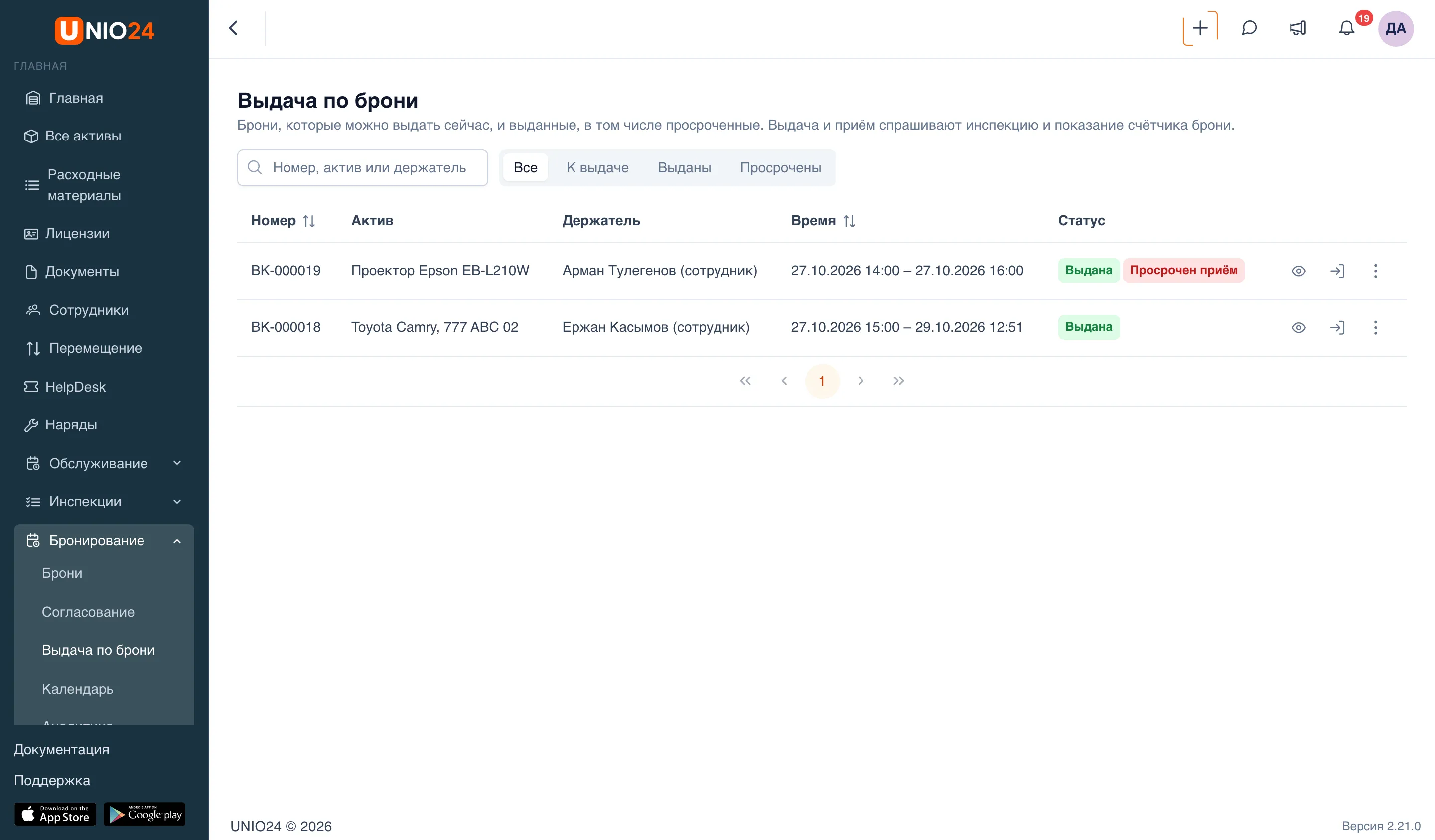The image size is (1435, 840).
Task: Open the megaphone announcements icon
Action: click(1298, 28)
